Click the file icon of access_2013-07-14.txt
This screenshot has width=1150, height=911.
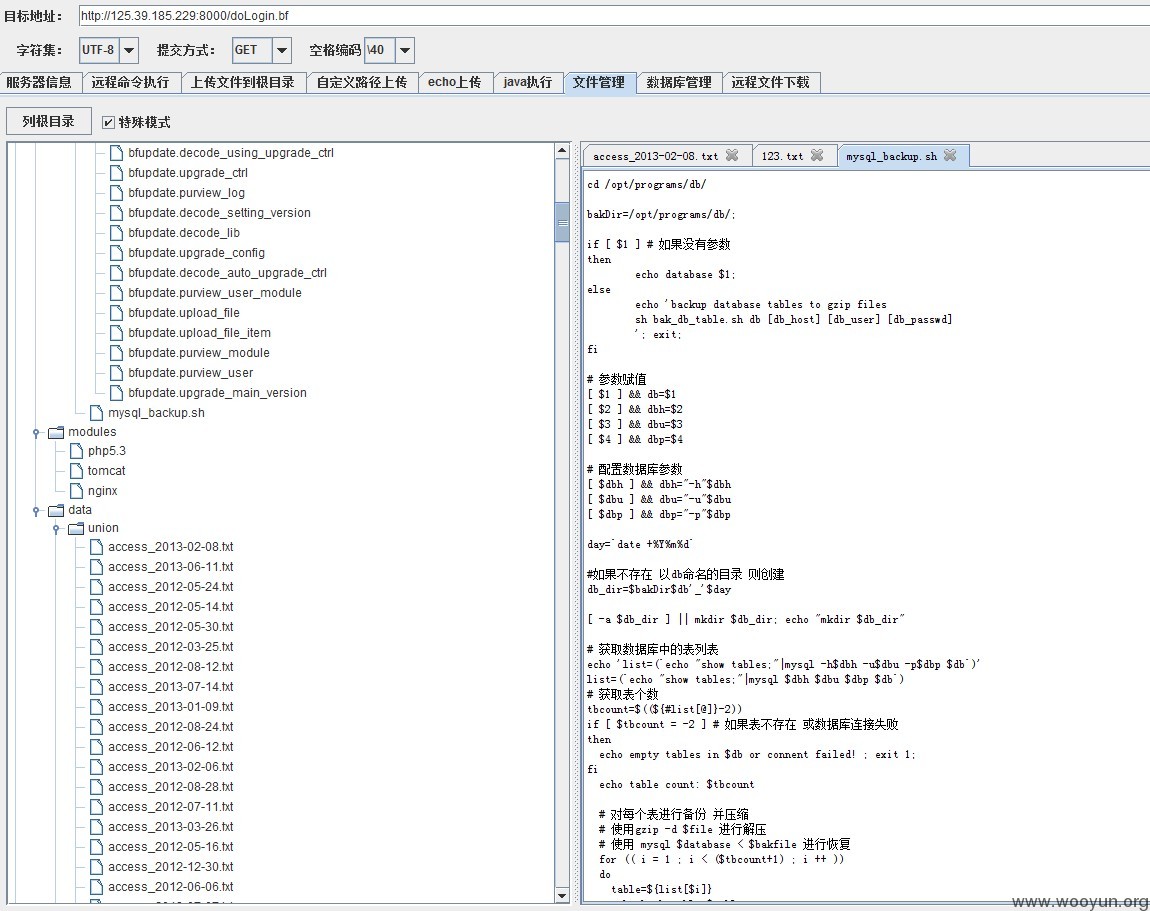96,687
